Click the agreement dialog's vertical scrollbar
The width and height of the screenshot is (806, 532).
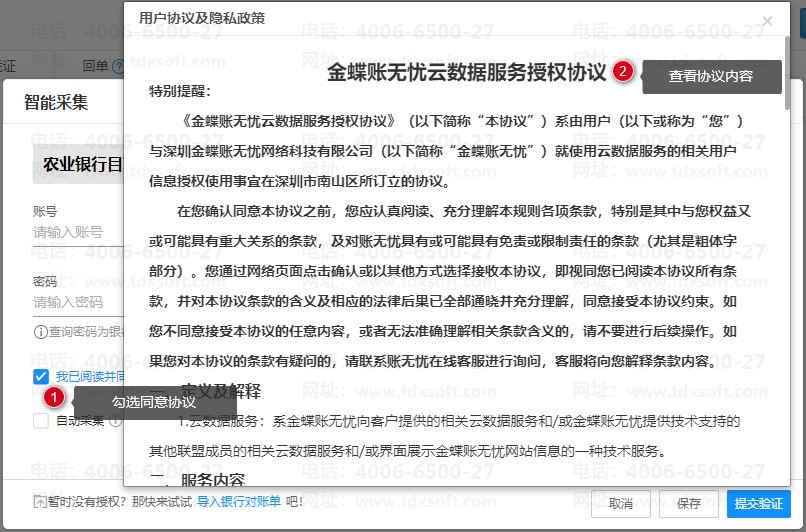788,80
